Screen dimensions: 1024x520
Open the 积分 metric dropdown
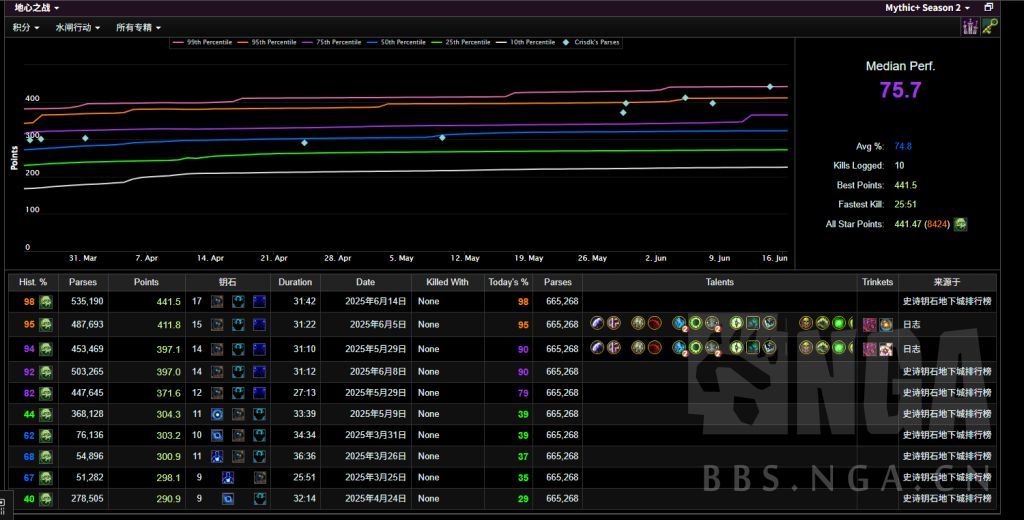(x=26, y=28)
